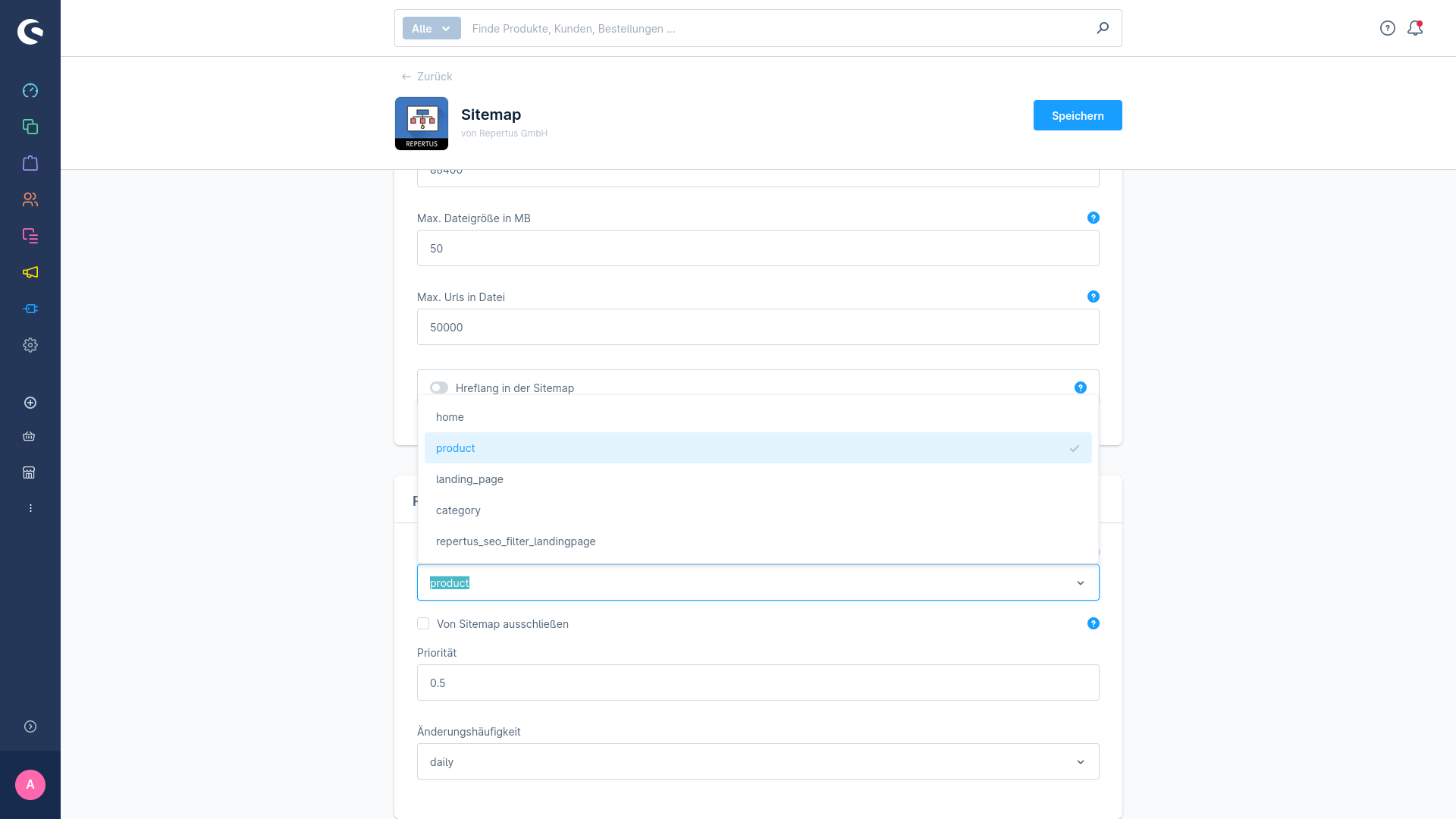Click the highlighted product text in select

click(450, 582)
